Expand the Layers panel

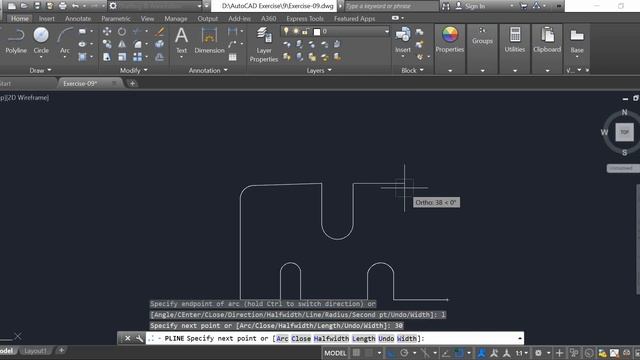319,70
